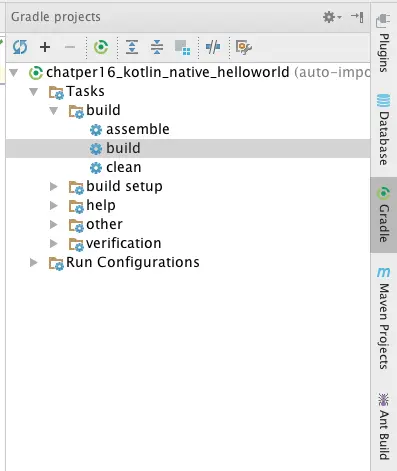Open the gear settings menu in header
This screenshot has height=471, width=397.
pos(332,17)
